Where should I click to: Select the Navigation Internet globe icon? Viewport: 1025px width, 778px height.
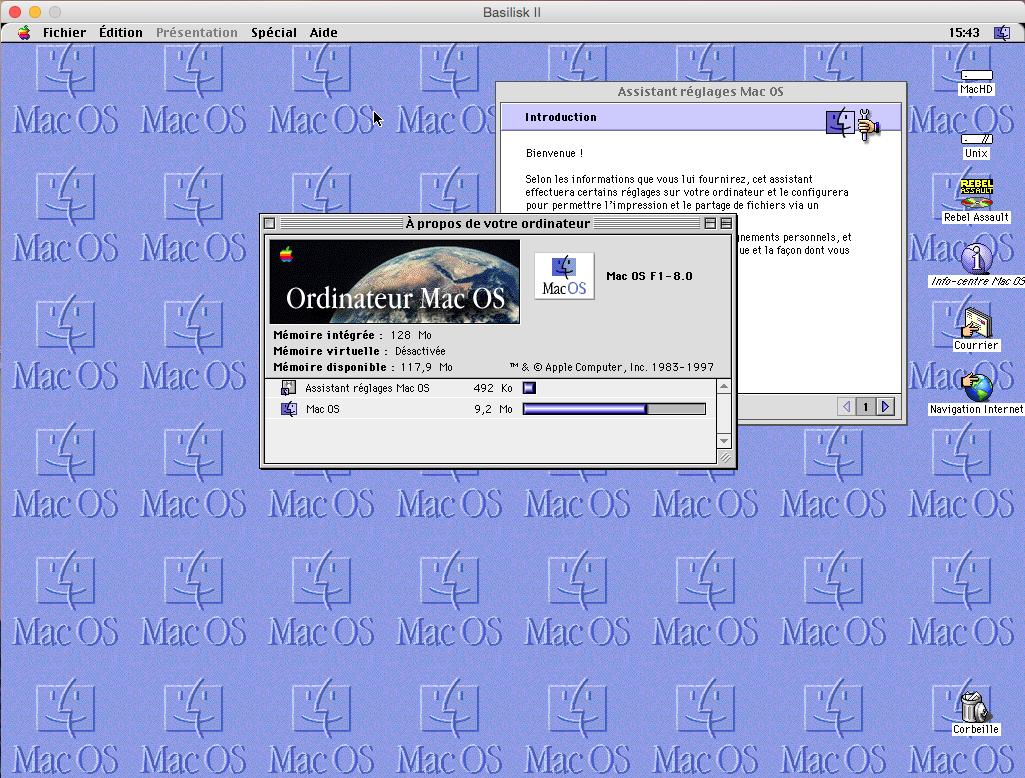pyautogui.click(x=976, y=386)
